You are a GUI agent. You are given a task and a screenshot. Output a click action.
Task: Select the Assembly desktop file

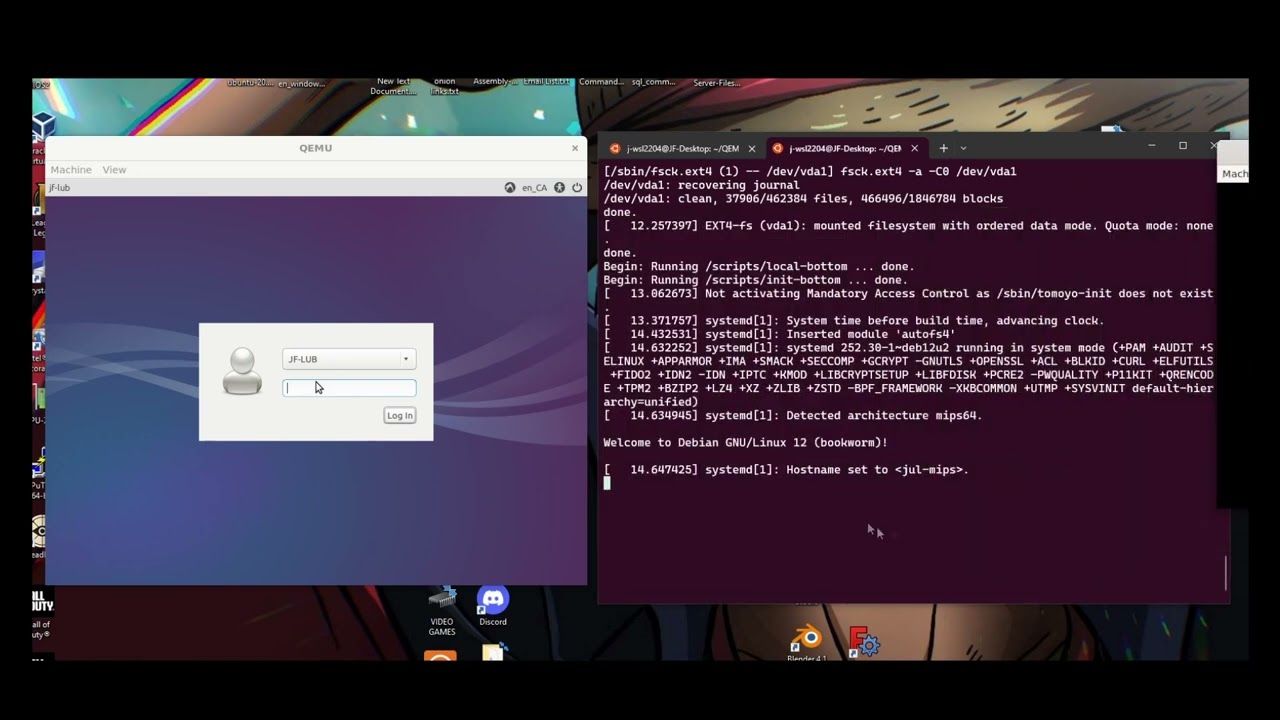click(x=495, y=82)
